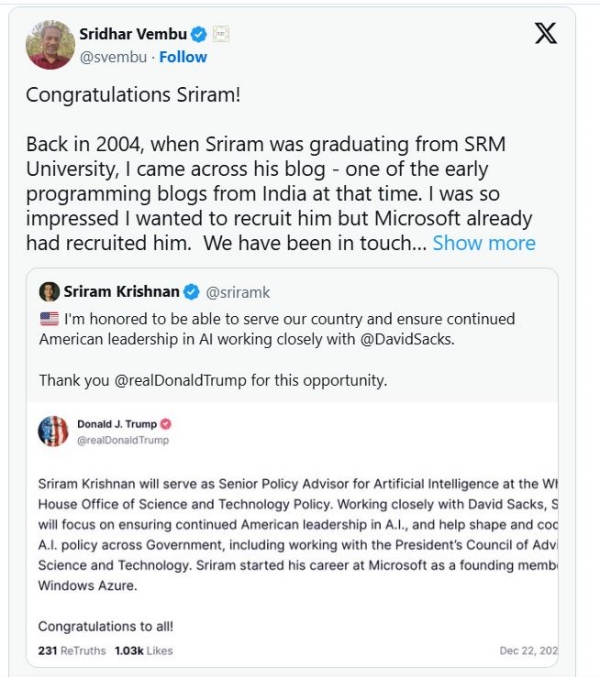Click the American flag emoji
Screen dimensions: 600x677
[49, 319]
